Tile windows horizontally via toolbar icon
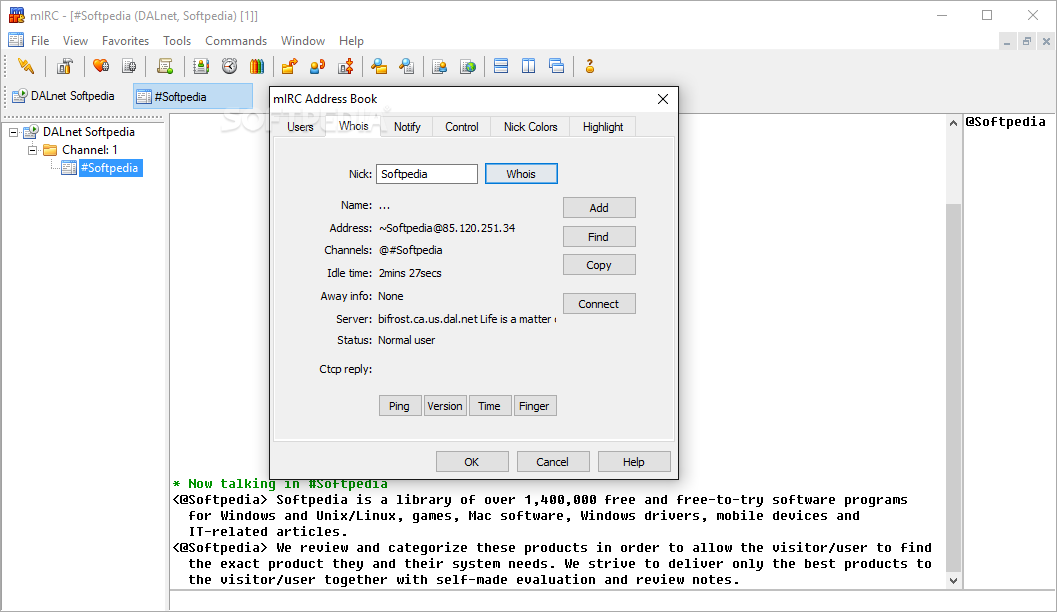1057x612 pixels. click(501, 66)
